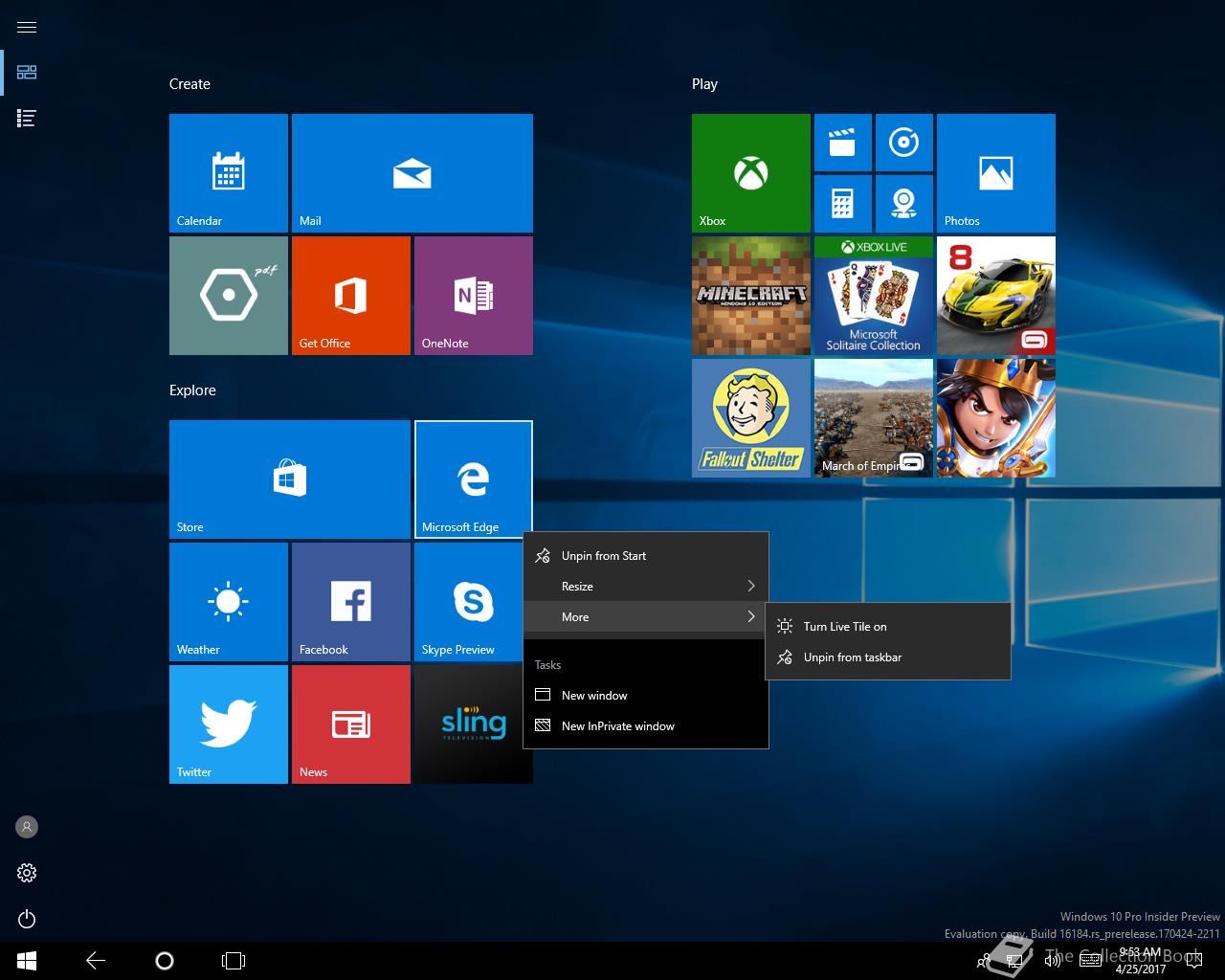Select Unpin from Start
This screenshot has height=980, width=1225.
pyautogui.click(x=646, y=556)
